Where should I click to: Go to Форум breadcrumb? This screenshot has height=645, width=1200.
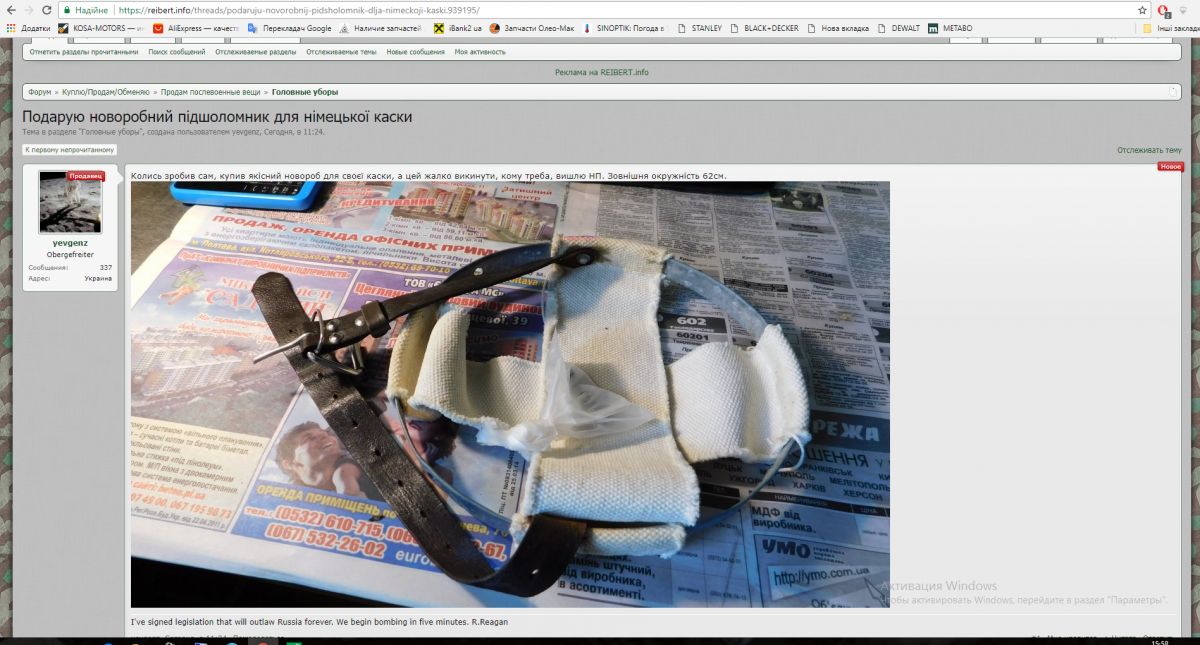pyautogui.click(x=40, y=92)
